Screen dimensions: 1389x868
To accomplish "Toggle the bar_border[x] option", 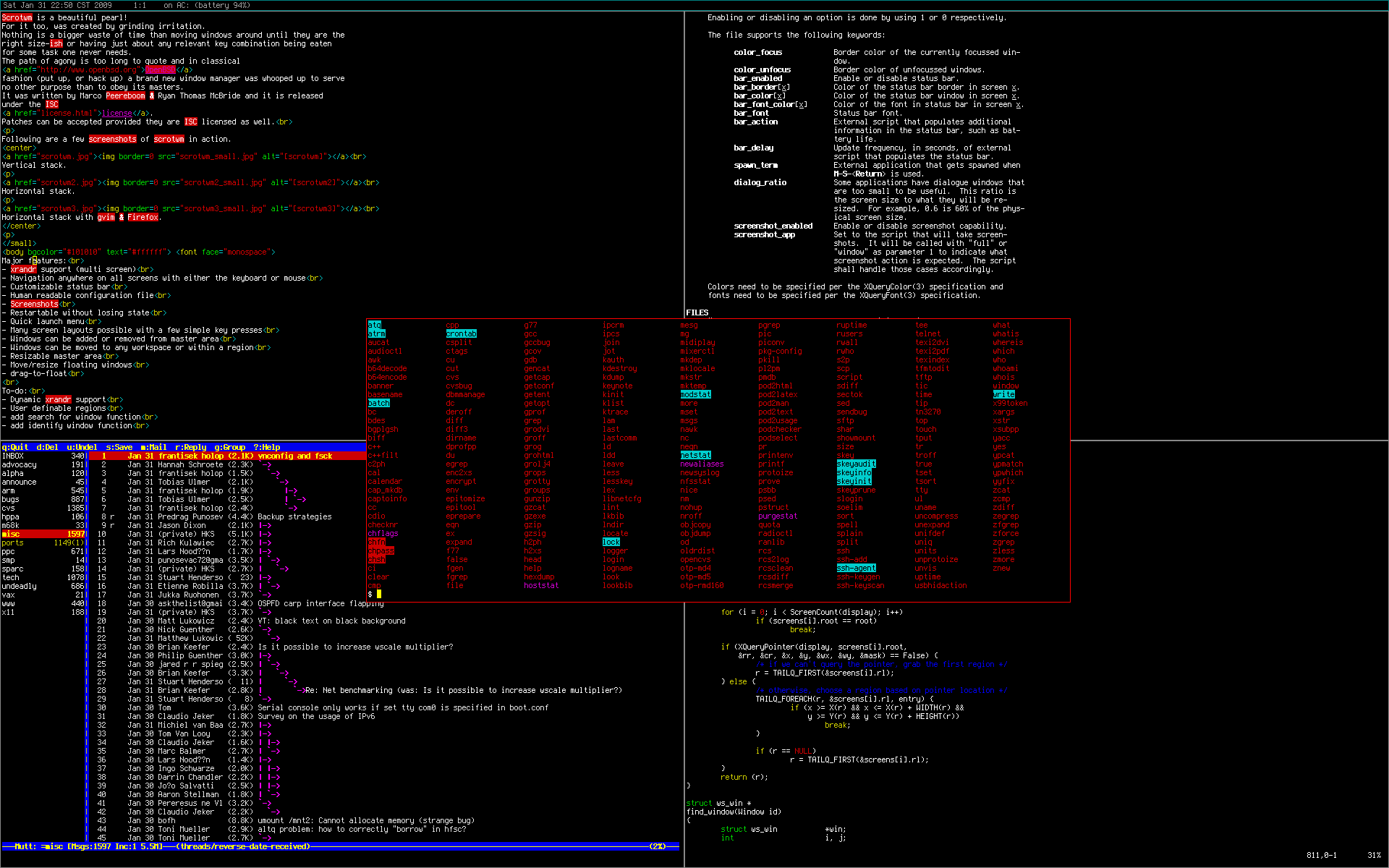I will pos(760,87).
